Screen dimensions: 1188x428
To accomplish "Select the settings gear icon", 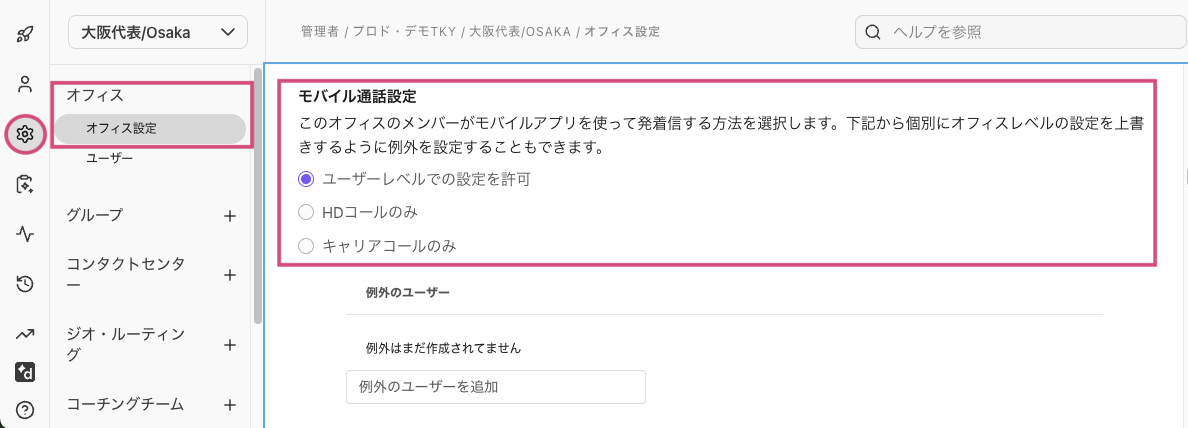I will (x=25, y=134).
